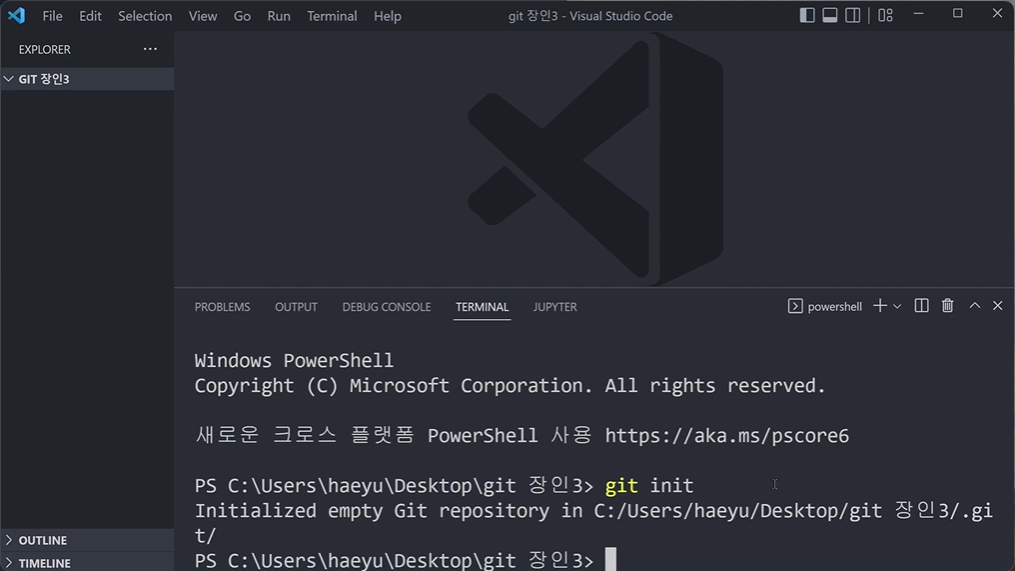Viewport: 1015px width, 571px height.
Task: Maximize panel size with chevron up
Action: coord(974,306)
